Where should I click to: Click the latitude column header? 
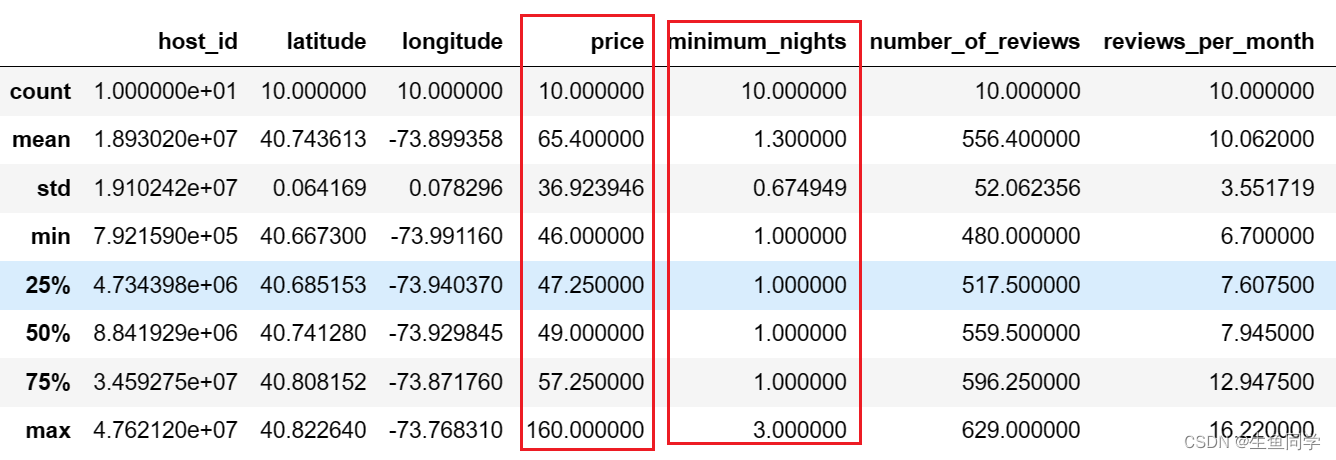coord(326,41)
